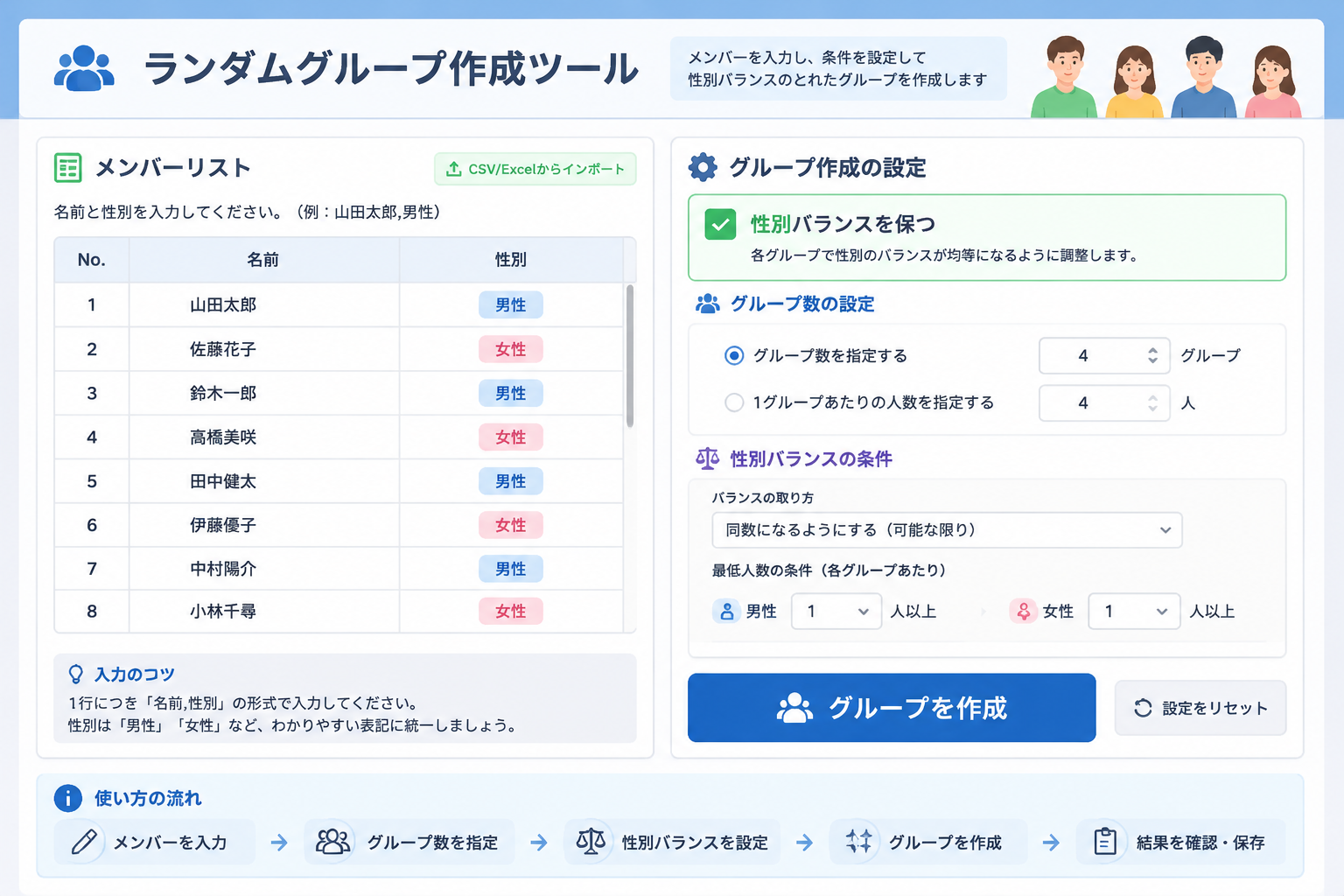This screenshot has height=896, width=1344.
Task: Toggle the 性別バランスを保つ checkbox
Action: click(720, 225)
